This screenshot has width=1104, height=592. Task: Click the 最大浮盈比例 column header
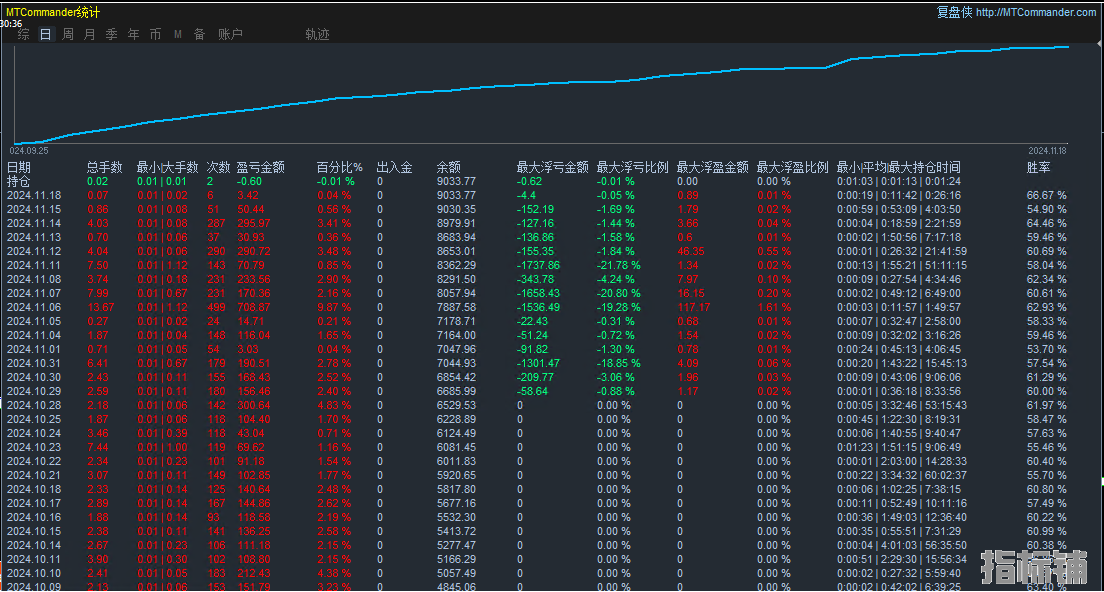point(793,168)
